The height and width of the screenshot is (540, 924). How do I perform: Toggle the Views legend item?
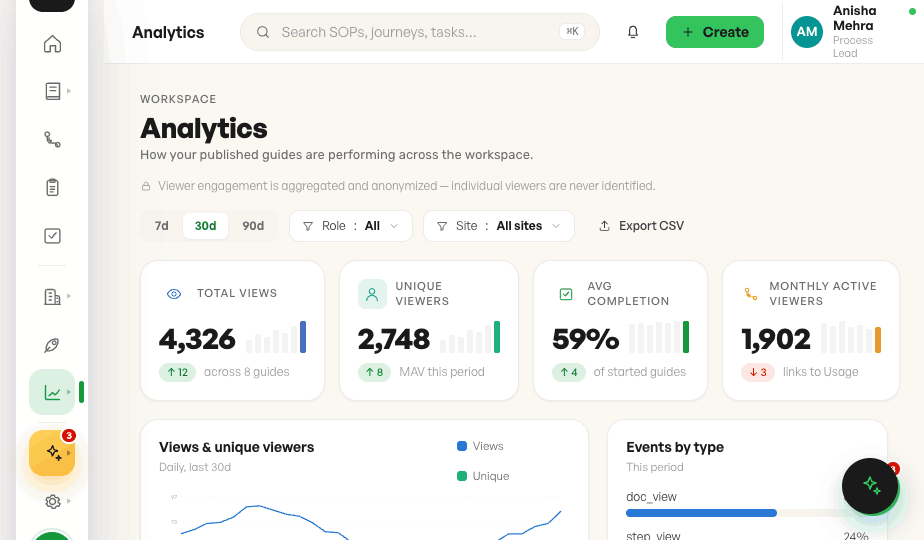[480, 446]
